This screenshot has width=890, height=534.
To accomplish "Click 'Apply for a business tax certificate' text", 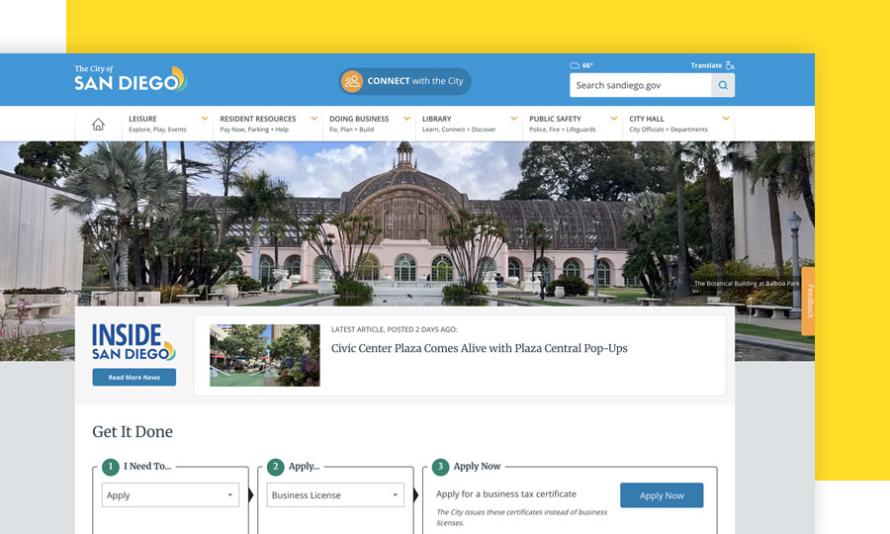I will point(506,494).
